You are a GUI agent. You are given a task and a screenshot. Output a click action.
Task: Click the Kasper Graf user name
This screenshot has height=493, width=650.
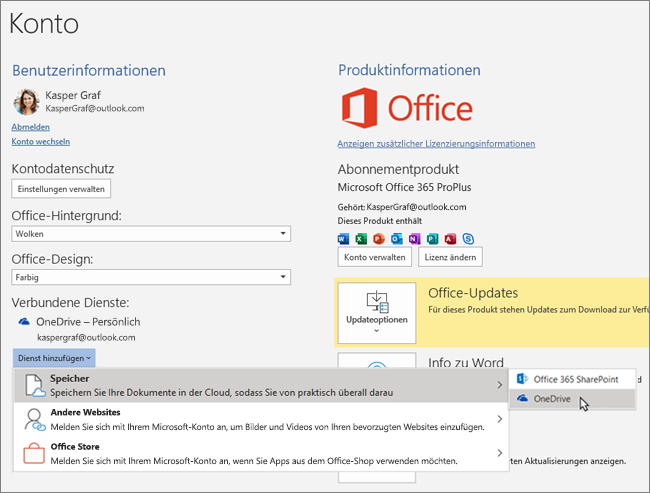[73, 95]
